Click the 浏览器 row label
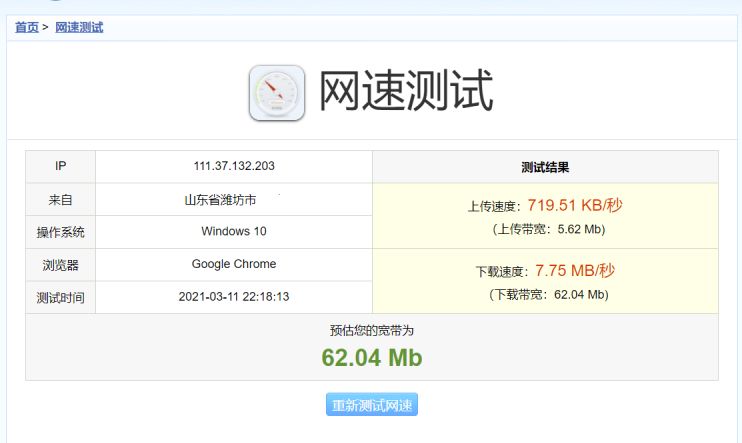Screen dimensions: 742x443 [61, 265]
